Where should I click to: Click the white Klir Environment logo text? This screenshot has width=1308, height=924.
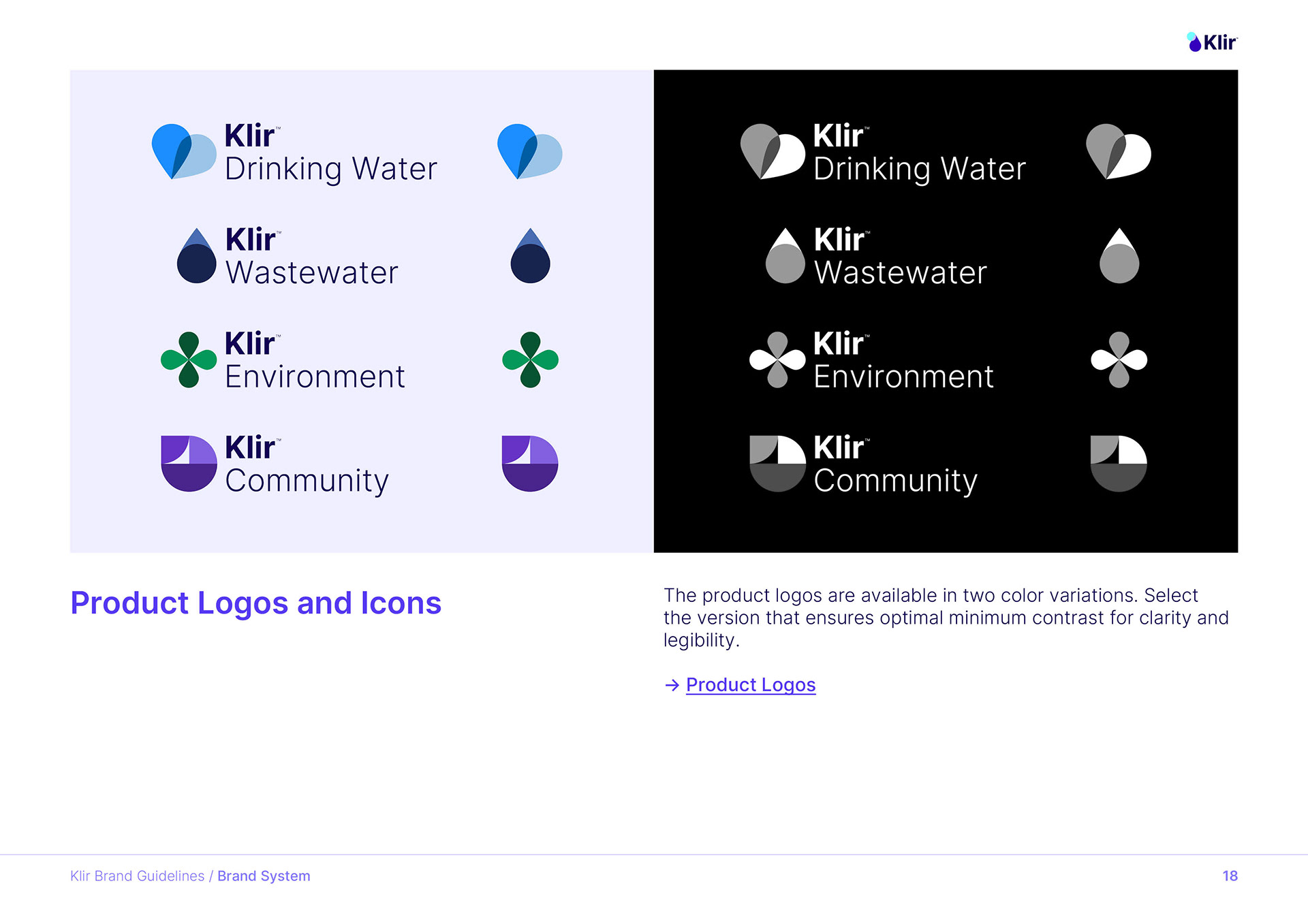pyautogui.click(x=903, y=361)
